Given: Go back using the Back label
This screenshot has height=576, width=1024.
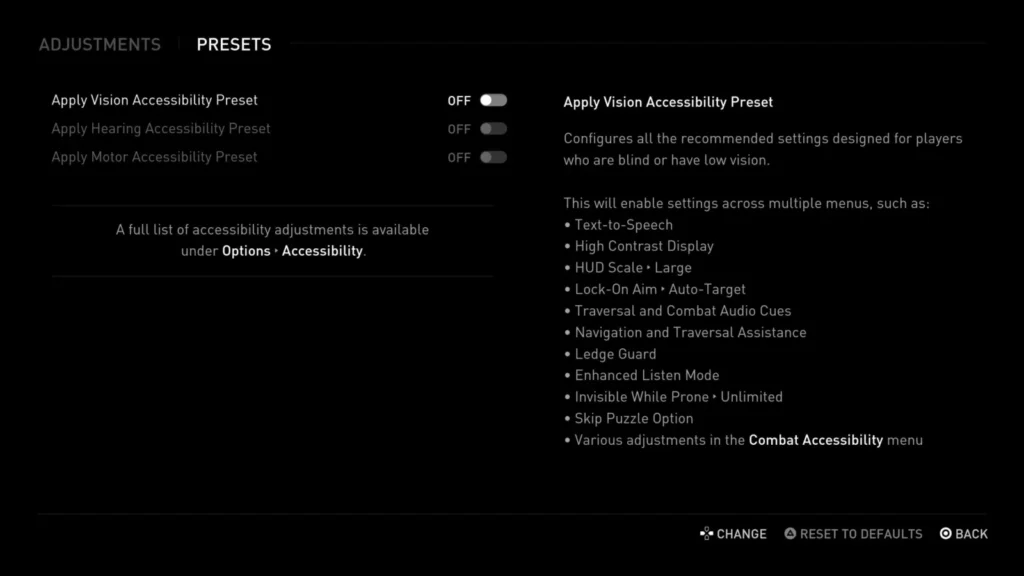Looking at the screenshot, I should tap(971, 534).
